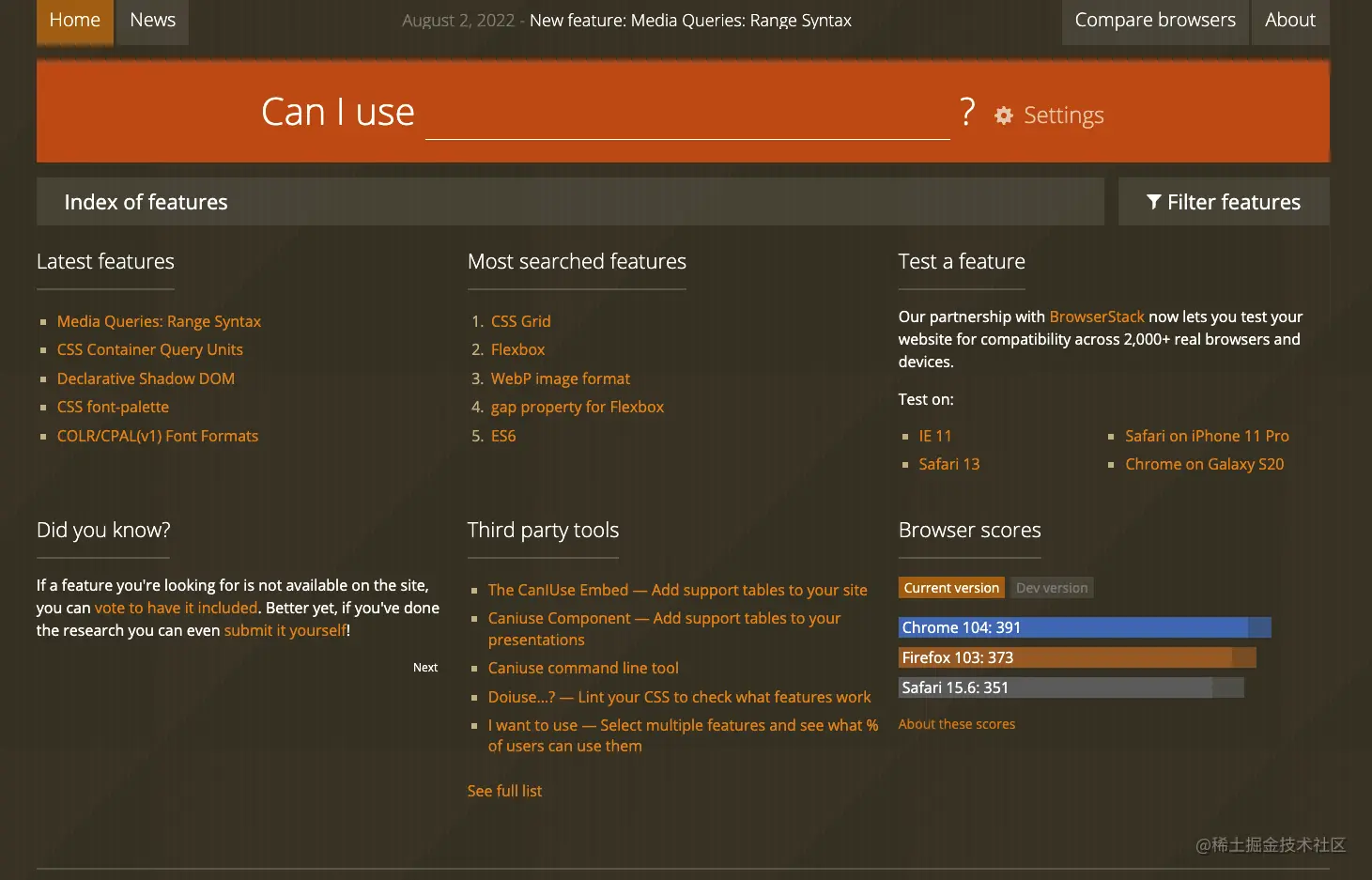The width and height of the screenshot is (1372, 880).
Task: Select the Firefox 103 score bar
Action: (1077, 657)
